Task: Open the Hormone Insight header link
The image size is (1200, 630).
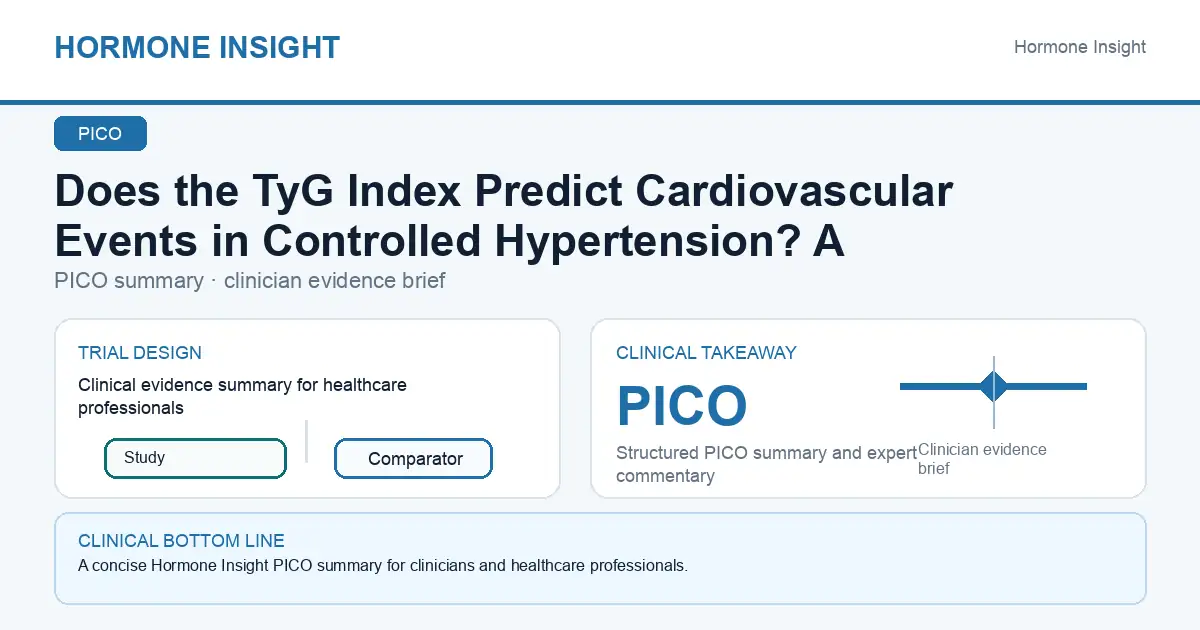Action: click(1080, 47)
